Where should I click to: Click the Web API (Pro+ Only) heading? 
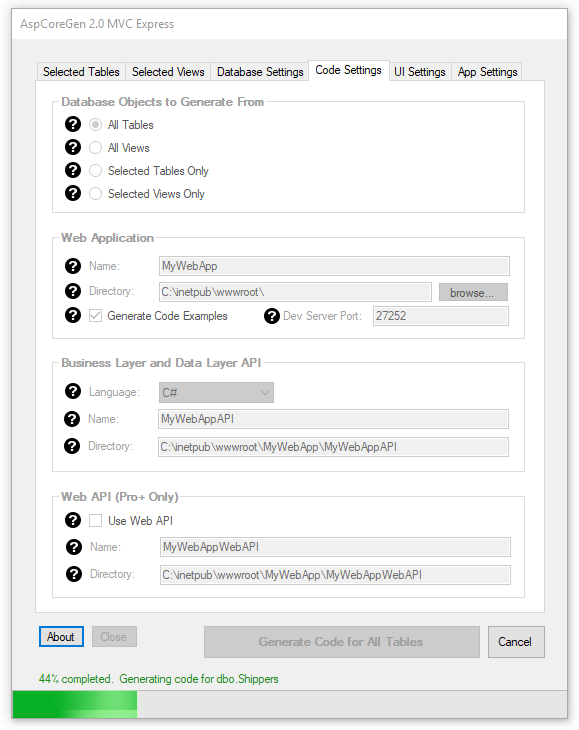pyautogui.click(x=120, y=497)
